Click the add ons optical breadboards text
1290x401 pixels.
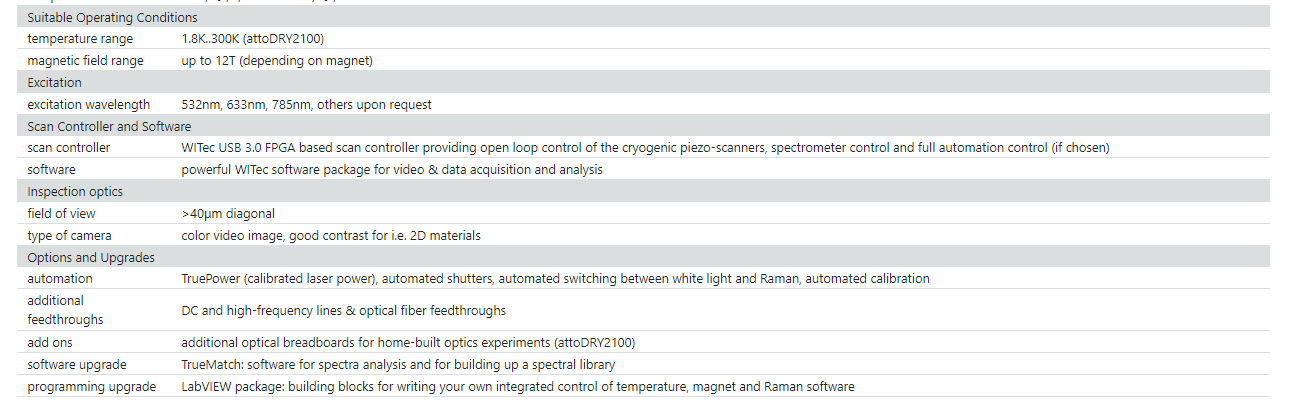(408, 343)
